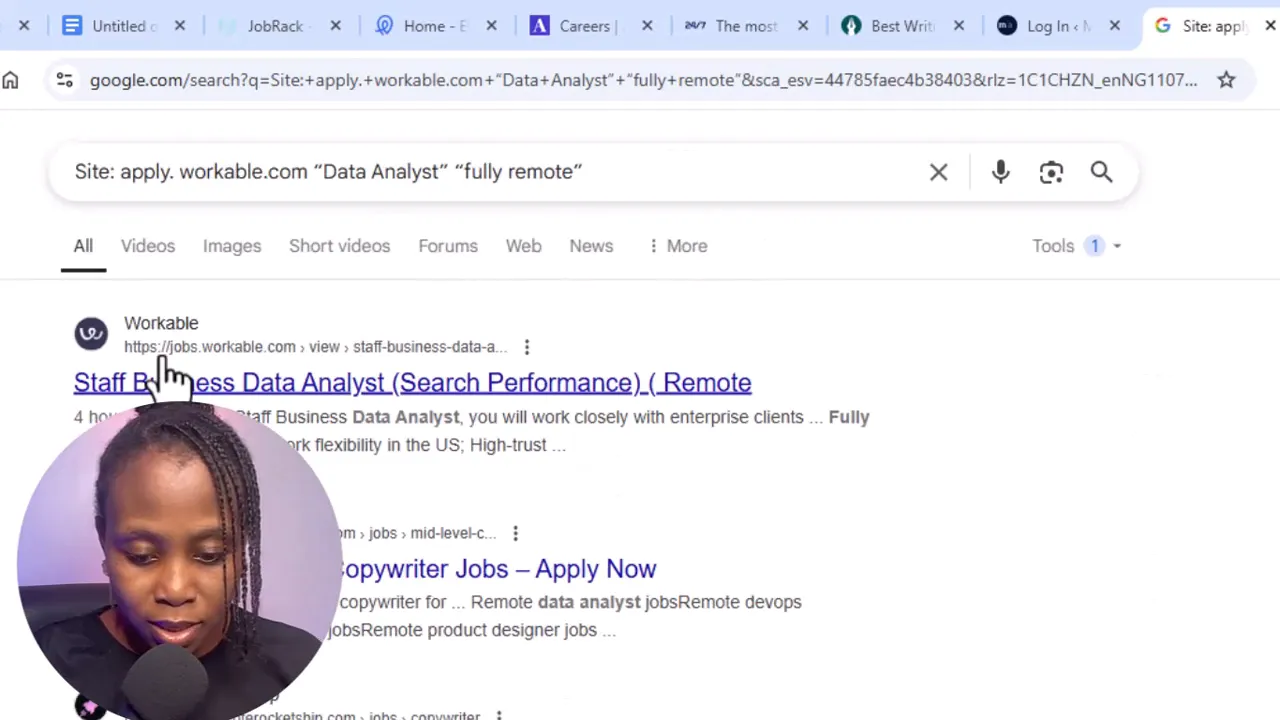The image size is (1280, 720).
Task: Close the Careers browser tab
Action: (647, 26)
